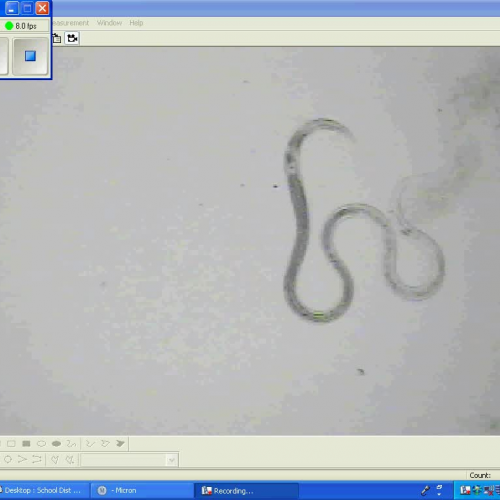Open the Measurement menu
500x500 pixels.
coord(71,23)
